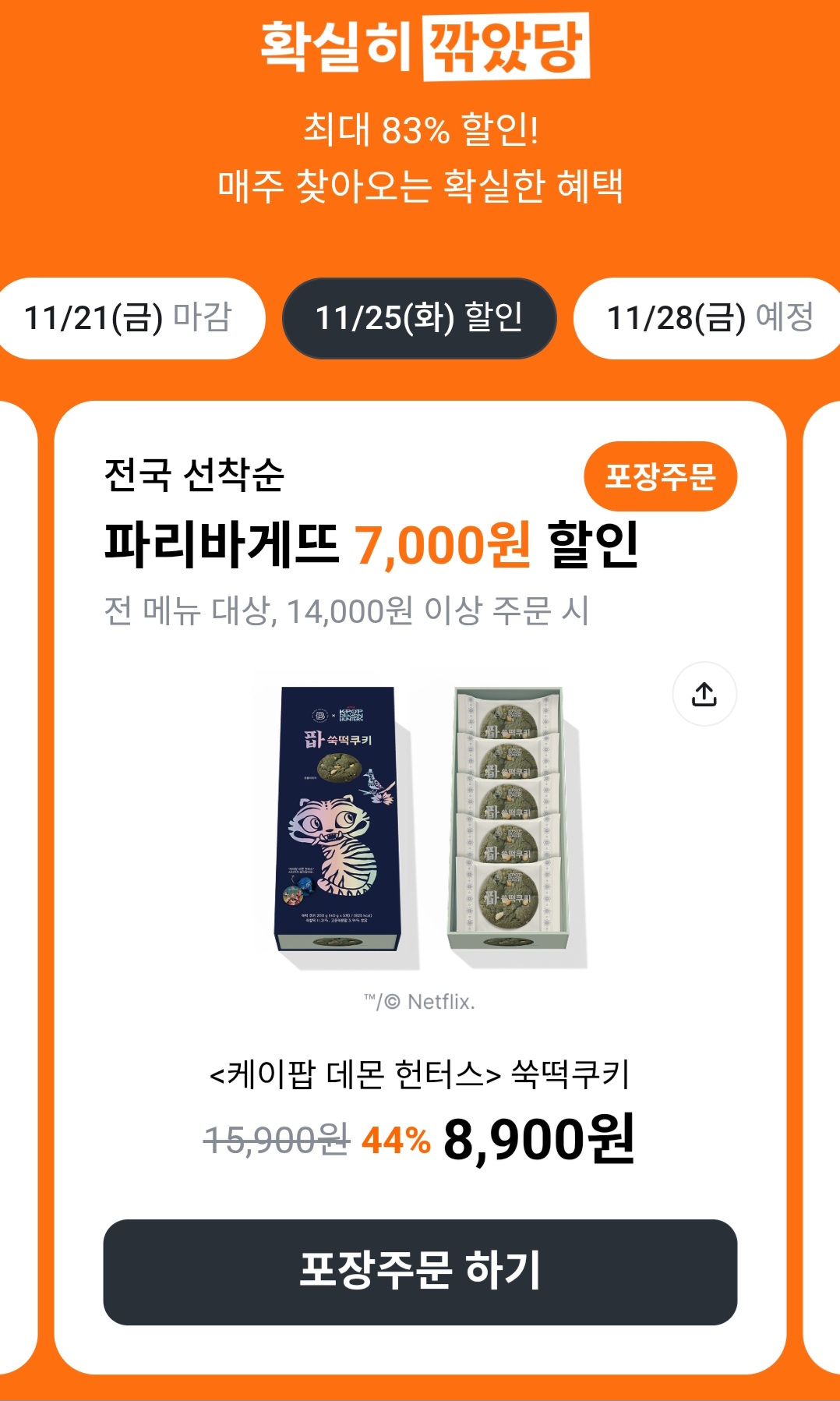Tap the 14,000원 이상 주문 시 condition text
The width and height of the screenshot is (840, 1401).
click(437, 611)
